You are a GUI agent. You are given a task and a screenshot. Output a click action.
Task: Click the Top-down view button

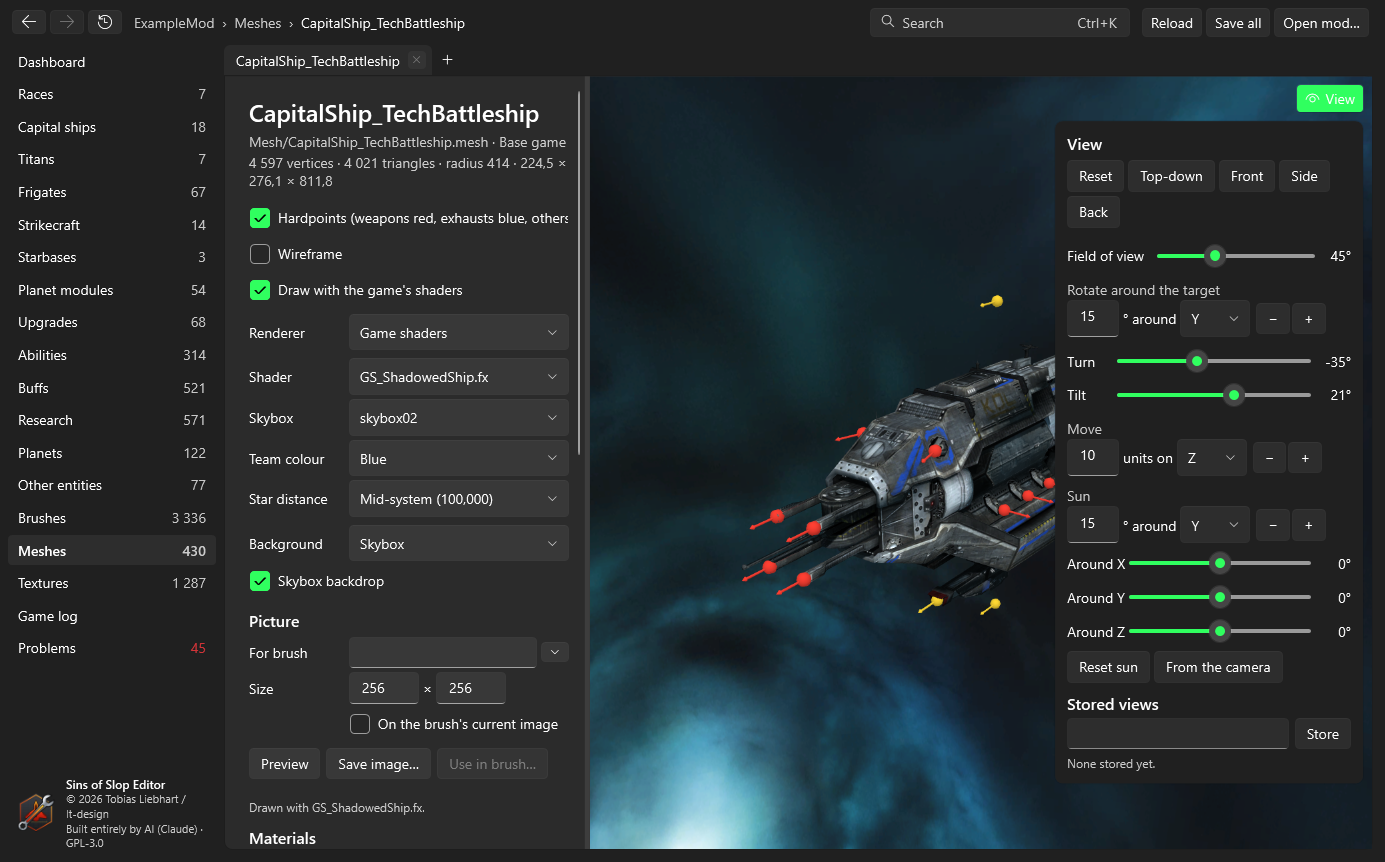click(1171, 176)
